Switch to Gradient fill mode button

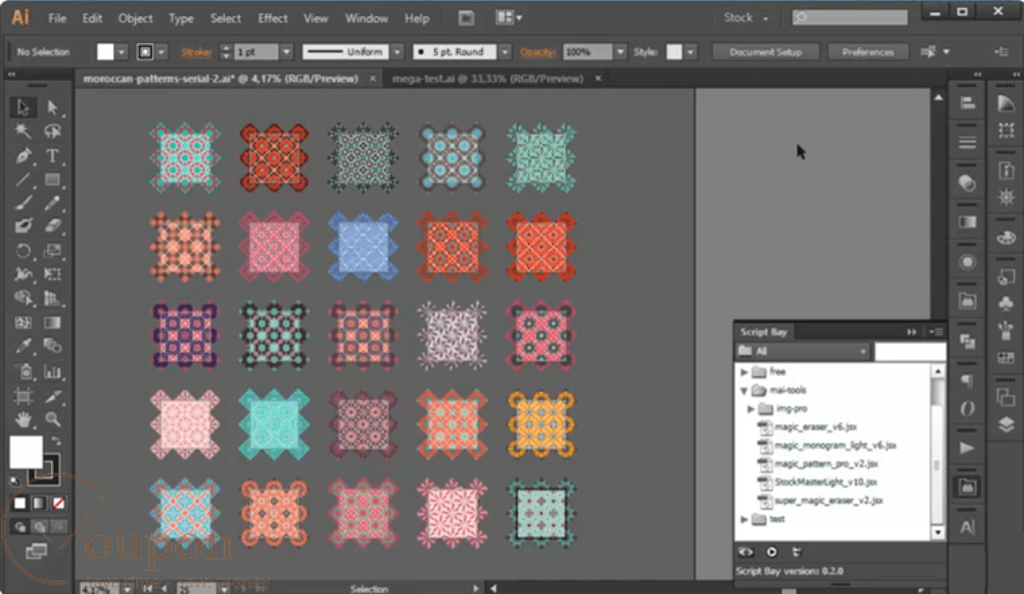click(x=39, y=503)
